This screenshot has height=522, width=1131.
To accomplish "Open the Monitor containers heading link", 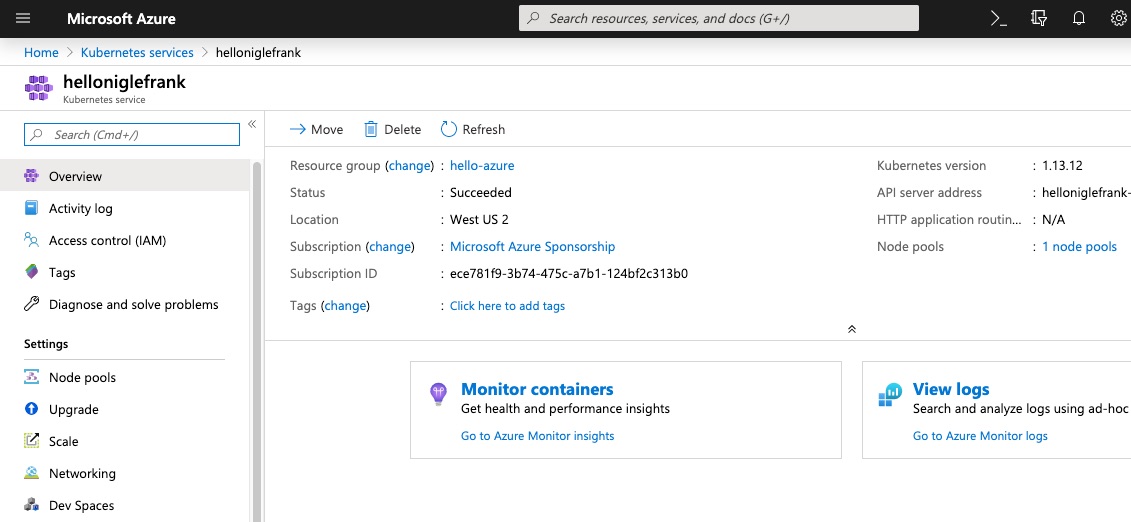I will pos(537,389).
